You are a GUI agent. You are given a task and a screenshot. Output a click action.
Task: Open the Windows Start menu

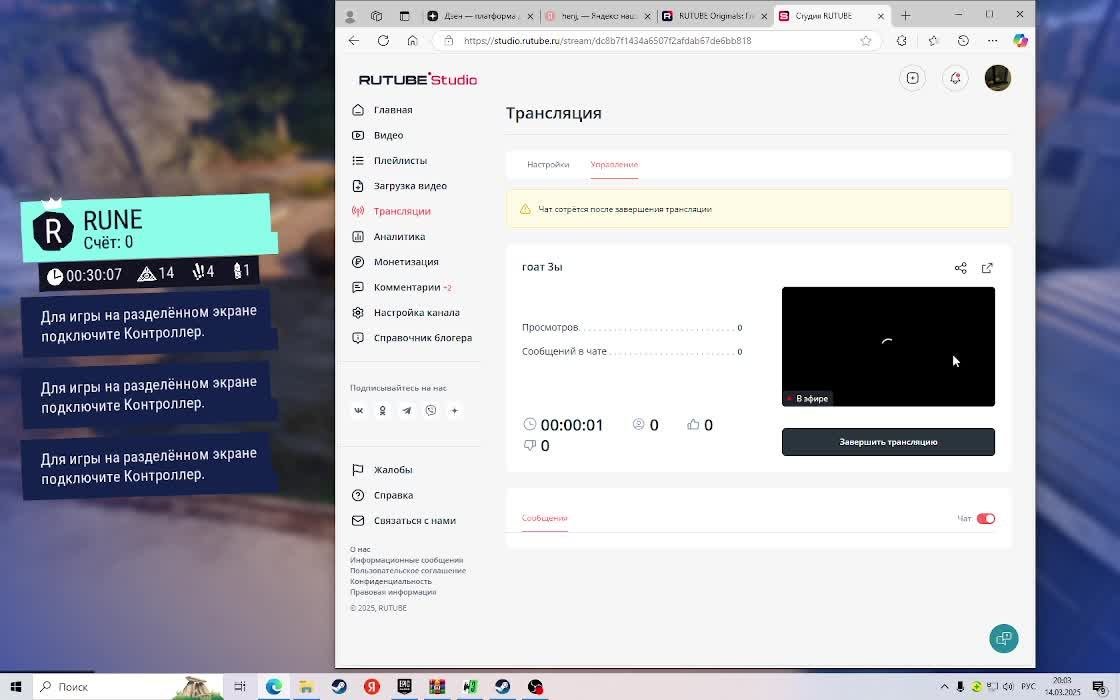pos(16,686)
